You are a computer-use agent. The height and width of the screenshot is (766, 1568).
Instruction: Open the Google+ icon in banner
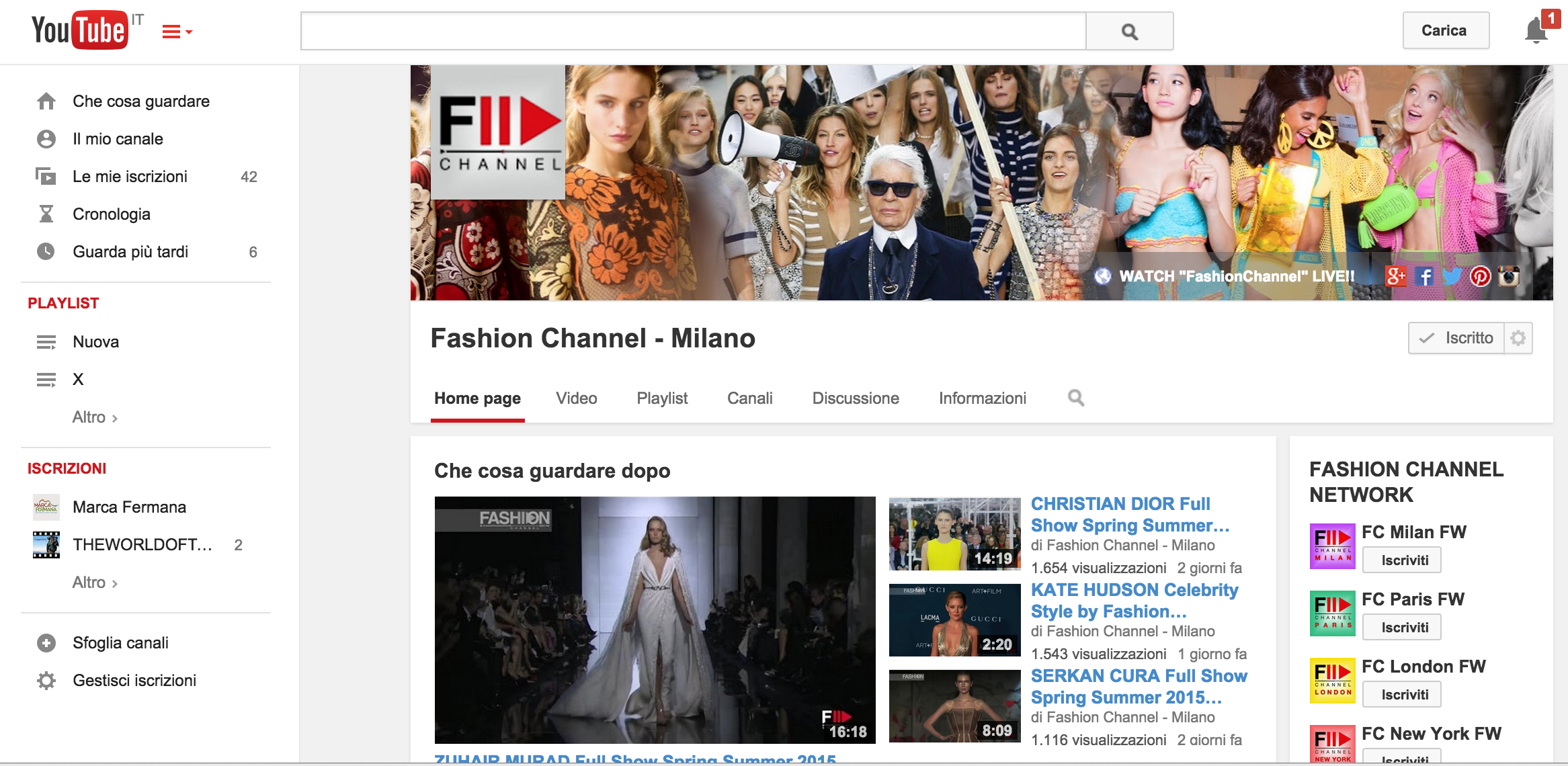click(1395, 276)
